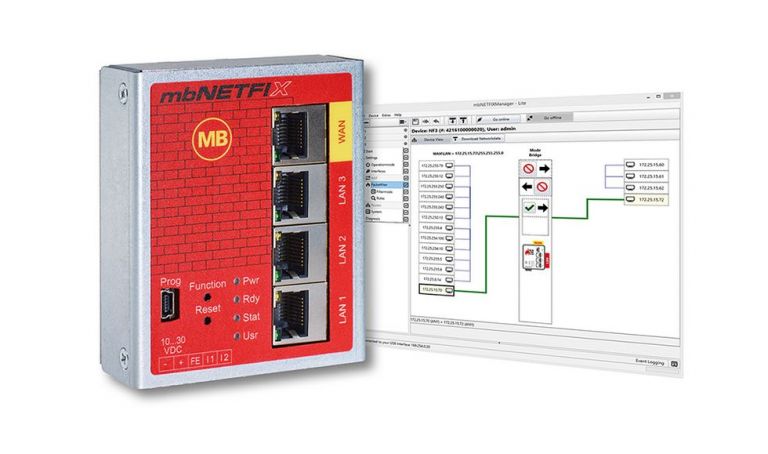Toggle the checkbox beside Interfaces
This screenshot has width=768, height=454.
tap(406, 171)
